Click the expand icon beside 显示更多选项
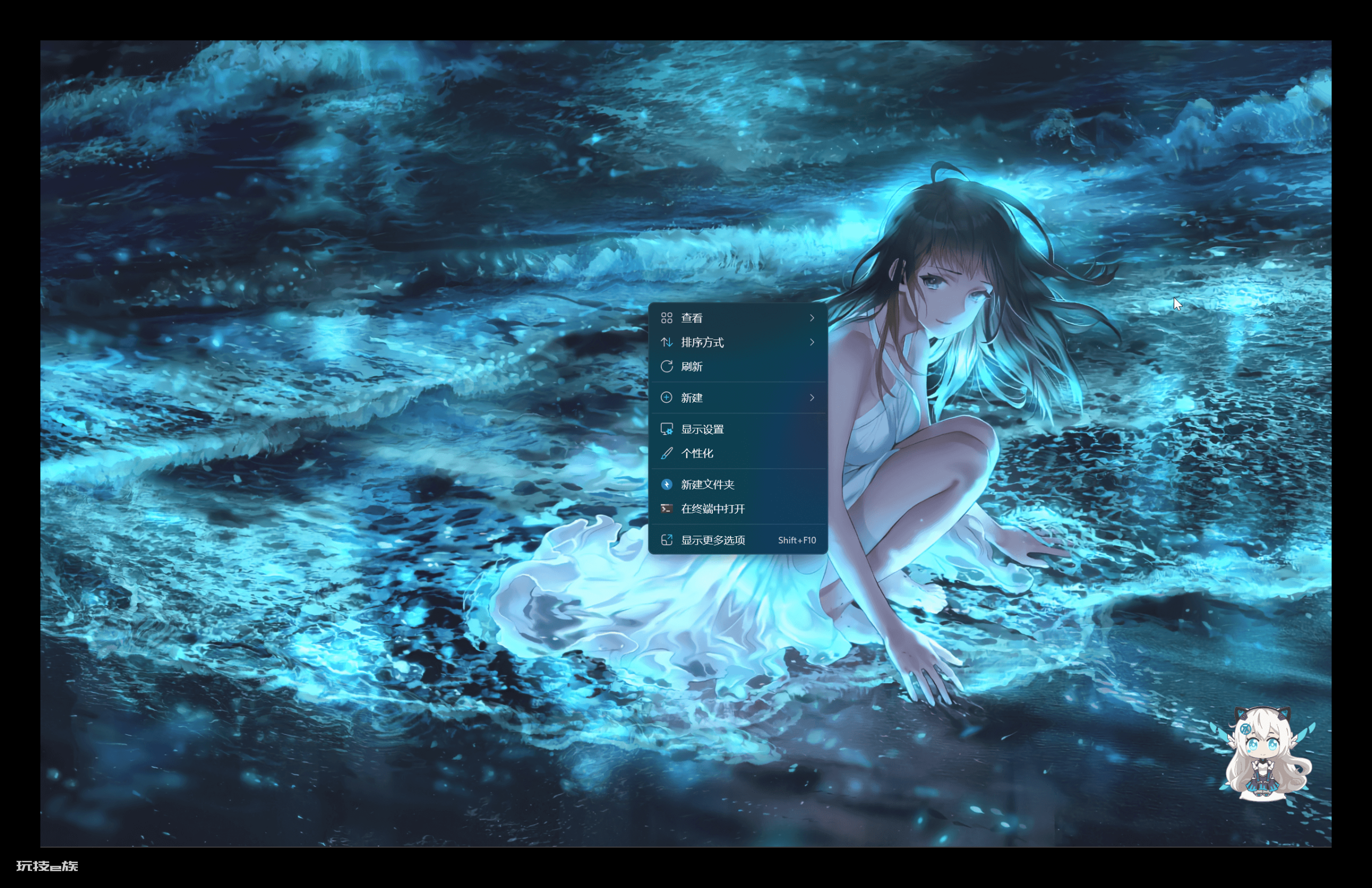The height and width of the screenshot is (888, 1372). (x=667, y=540)
